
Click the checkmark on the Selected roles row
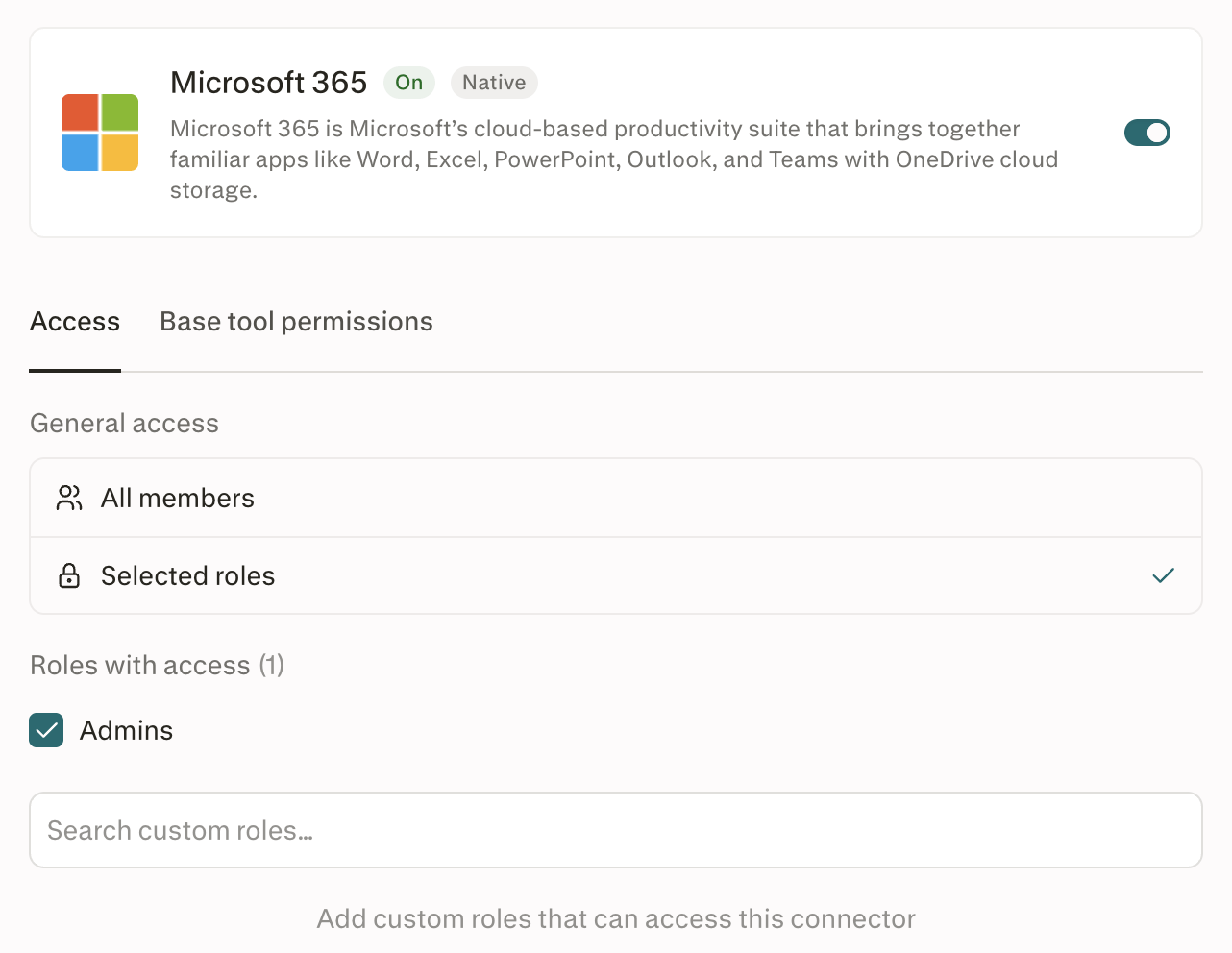coord(1163,575)
